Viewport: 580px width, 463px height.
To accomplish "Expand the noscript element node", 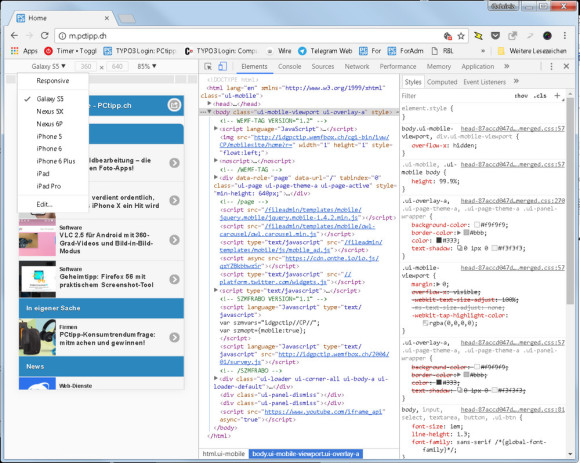I will [216, 161].
